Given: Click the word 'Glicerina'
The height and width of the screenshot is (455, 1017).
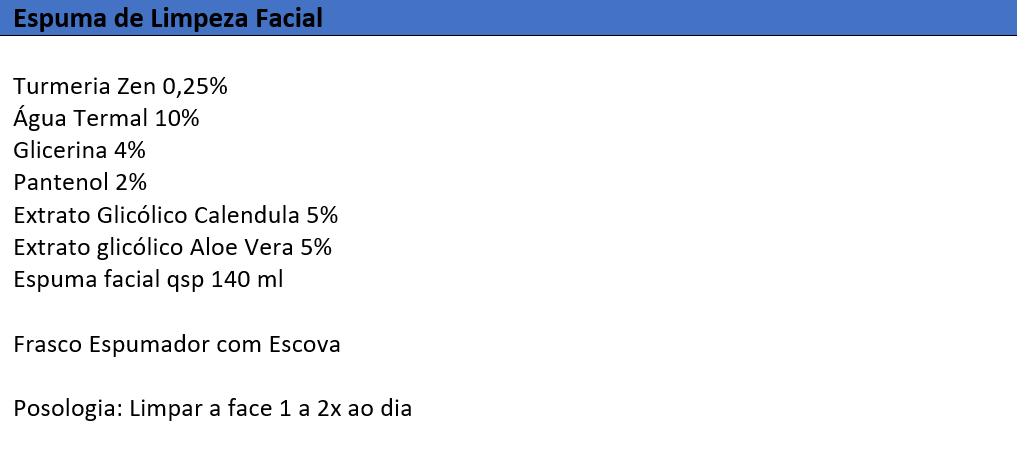Looking at the screenshot, I should tap(60, 150).
